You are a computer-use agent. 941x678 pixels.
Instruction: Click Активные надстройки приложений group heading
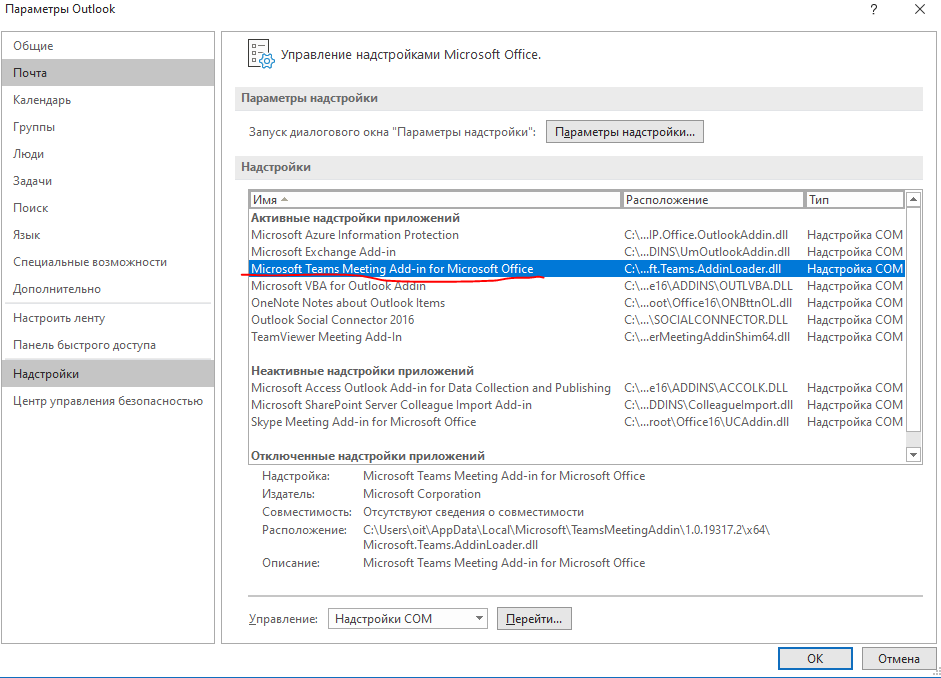pyautogui.click(x=355, y=218)
